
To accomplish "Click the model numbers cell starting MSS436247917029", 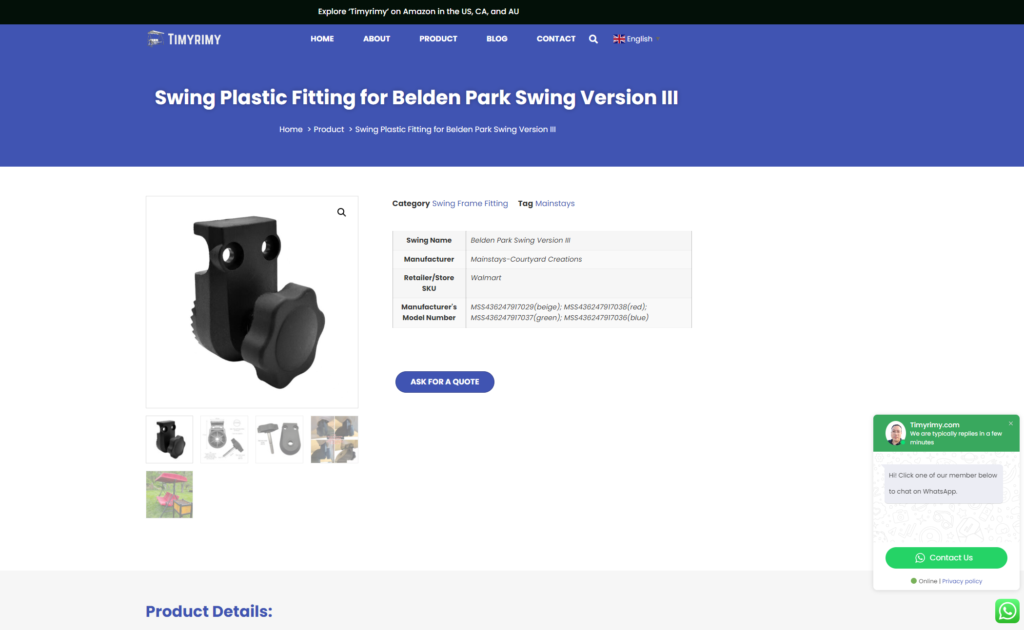I will pos(579,313).
